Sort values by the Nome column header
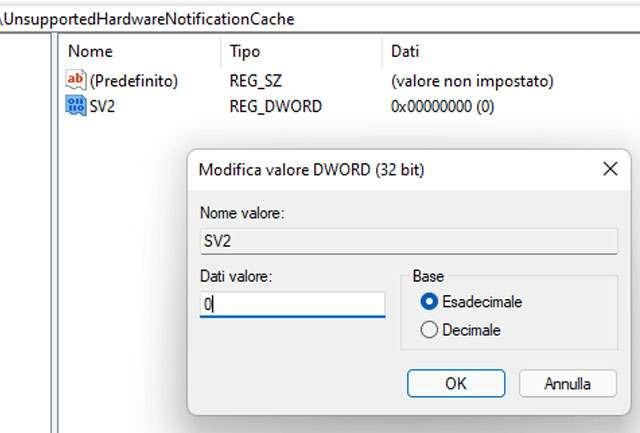Screen dimensions: 640x433 [x=90, y=51]
